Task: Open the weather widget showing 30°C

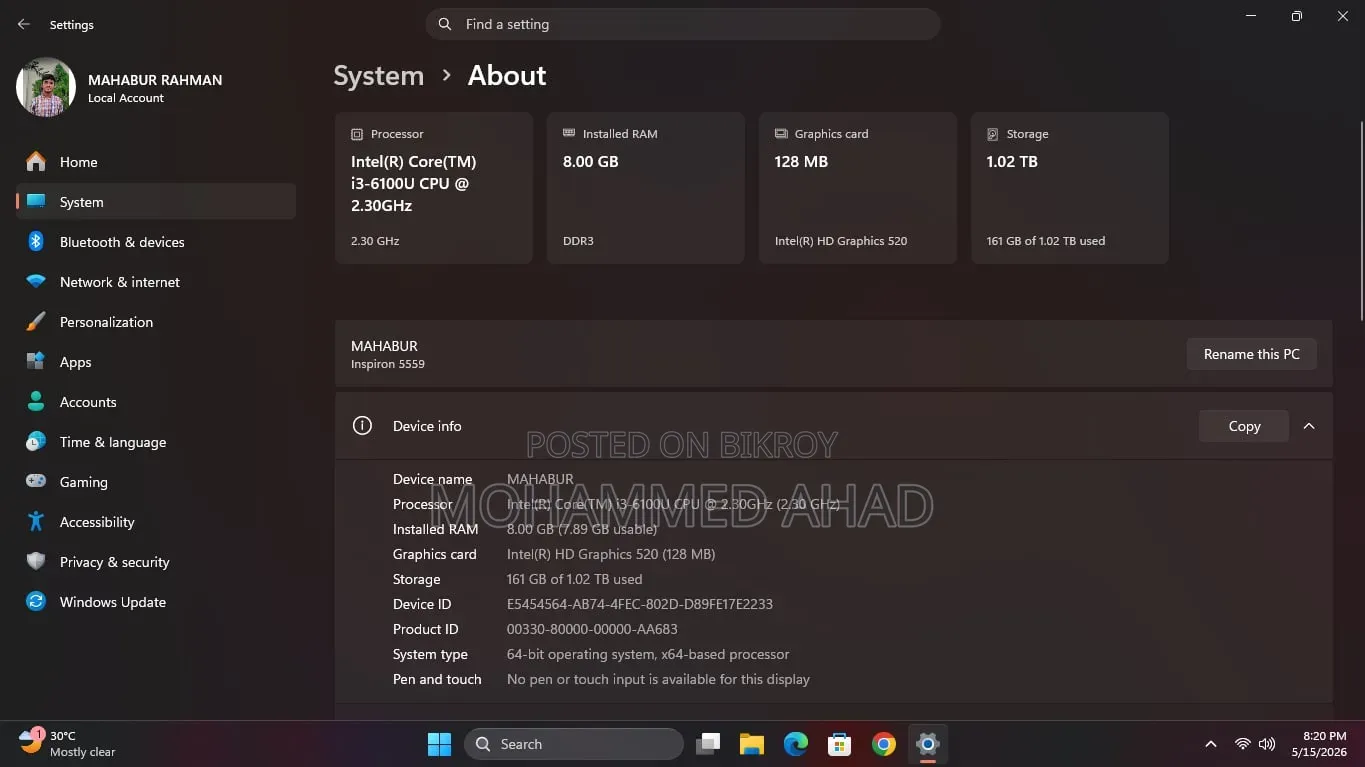Action: (x=68, y=743)
